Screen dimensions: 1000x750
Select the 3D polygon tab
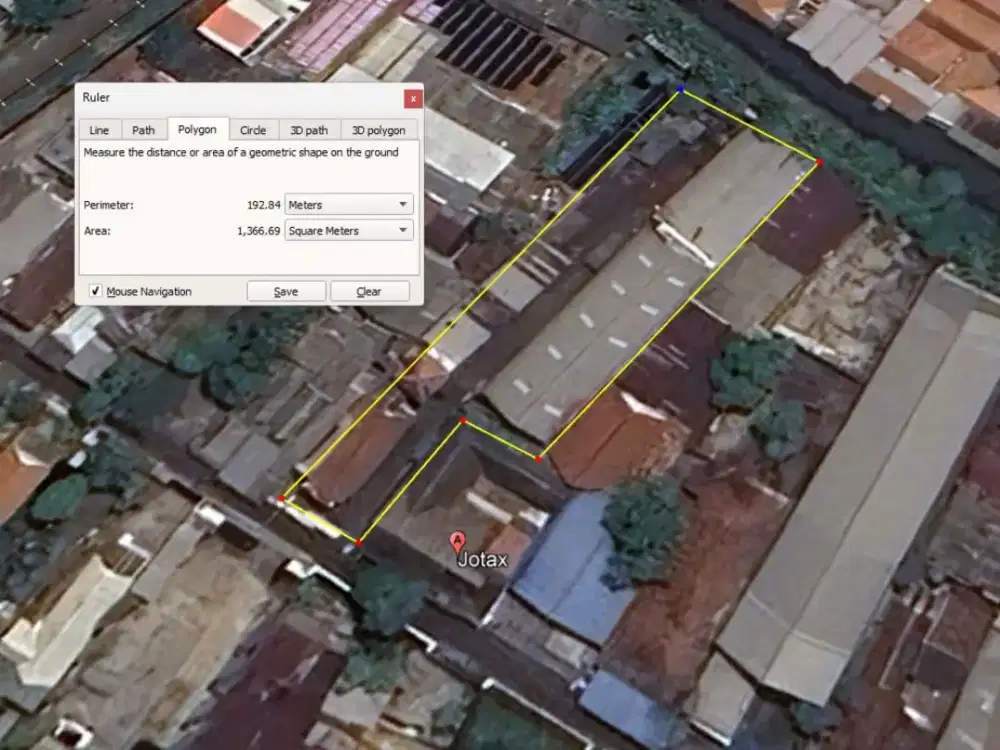tap(379, 130)
